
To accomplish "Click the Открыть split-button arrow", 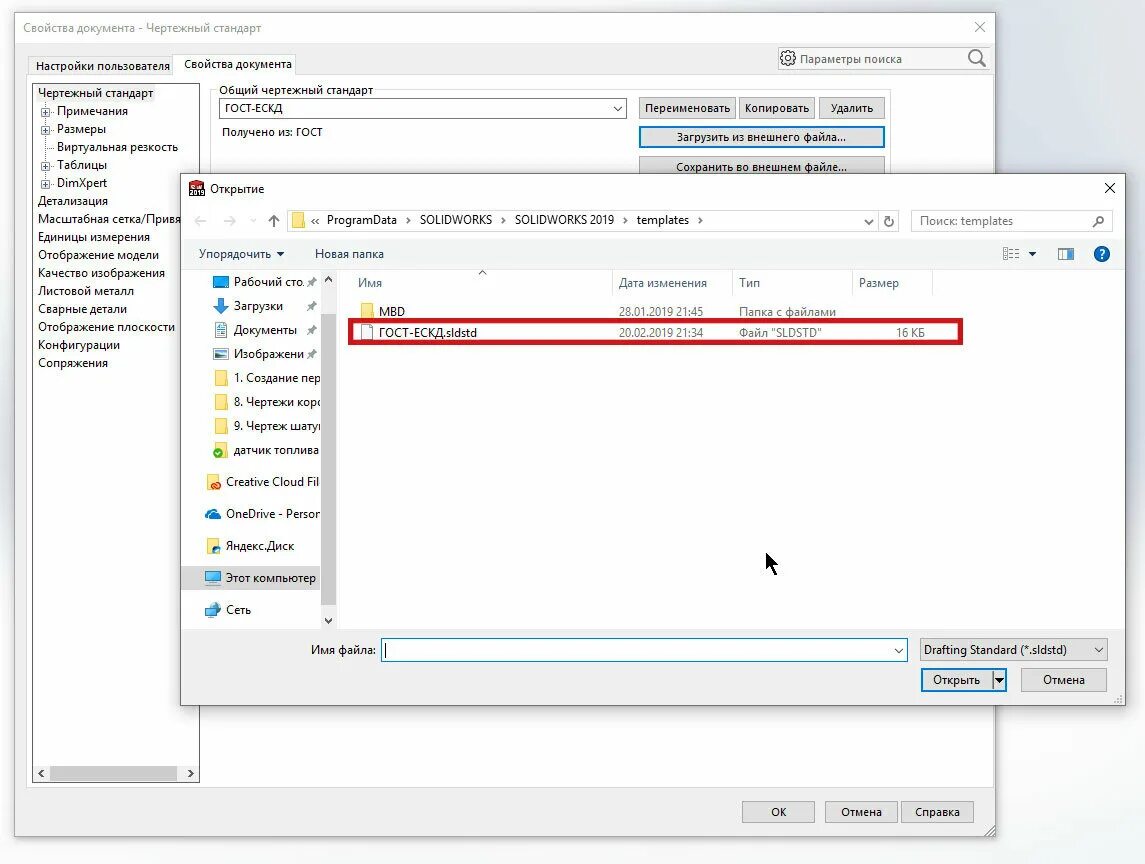I will pyautogui.click(x=999, y=680).
